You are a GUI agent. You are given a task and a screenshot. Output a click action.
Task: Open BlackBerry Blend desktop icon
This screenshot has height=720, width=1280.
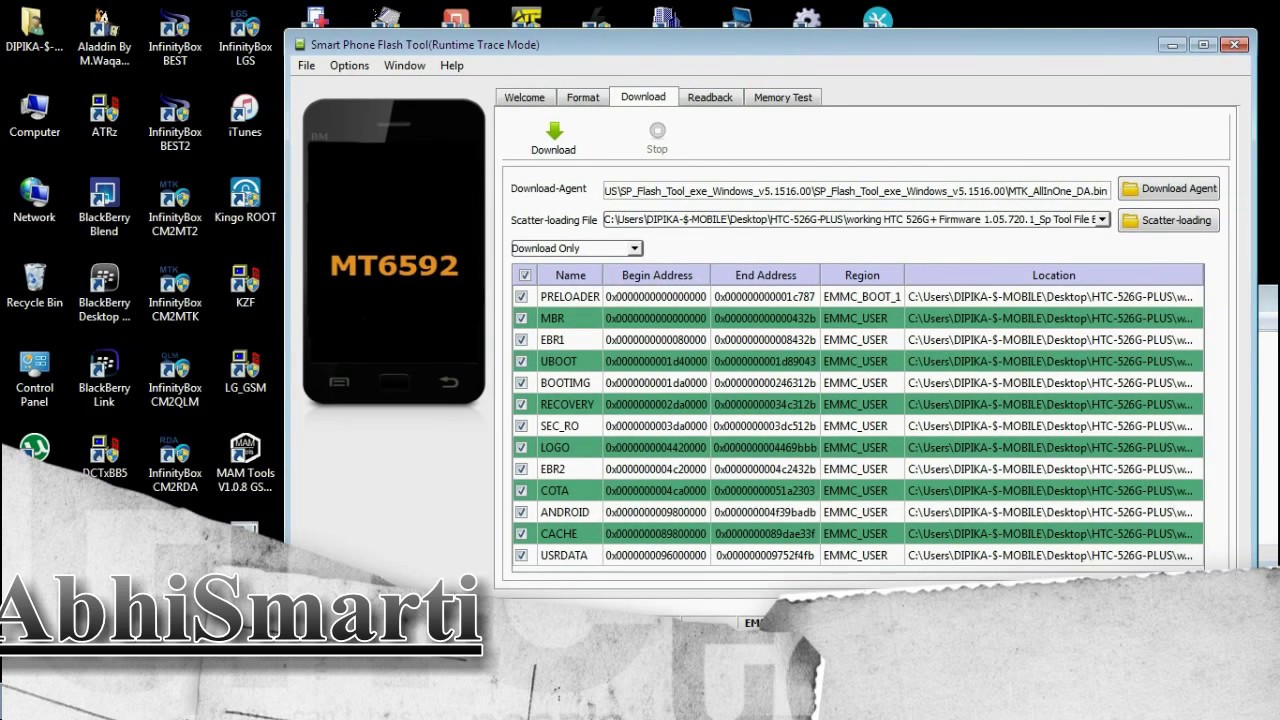pyautogui.click(x=104, y=207)
